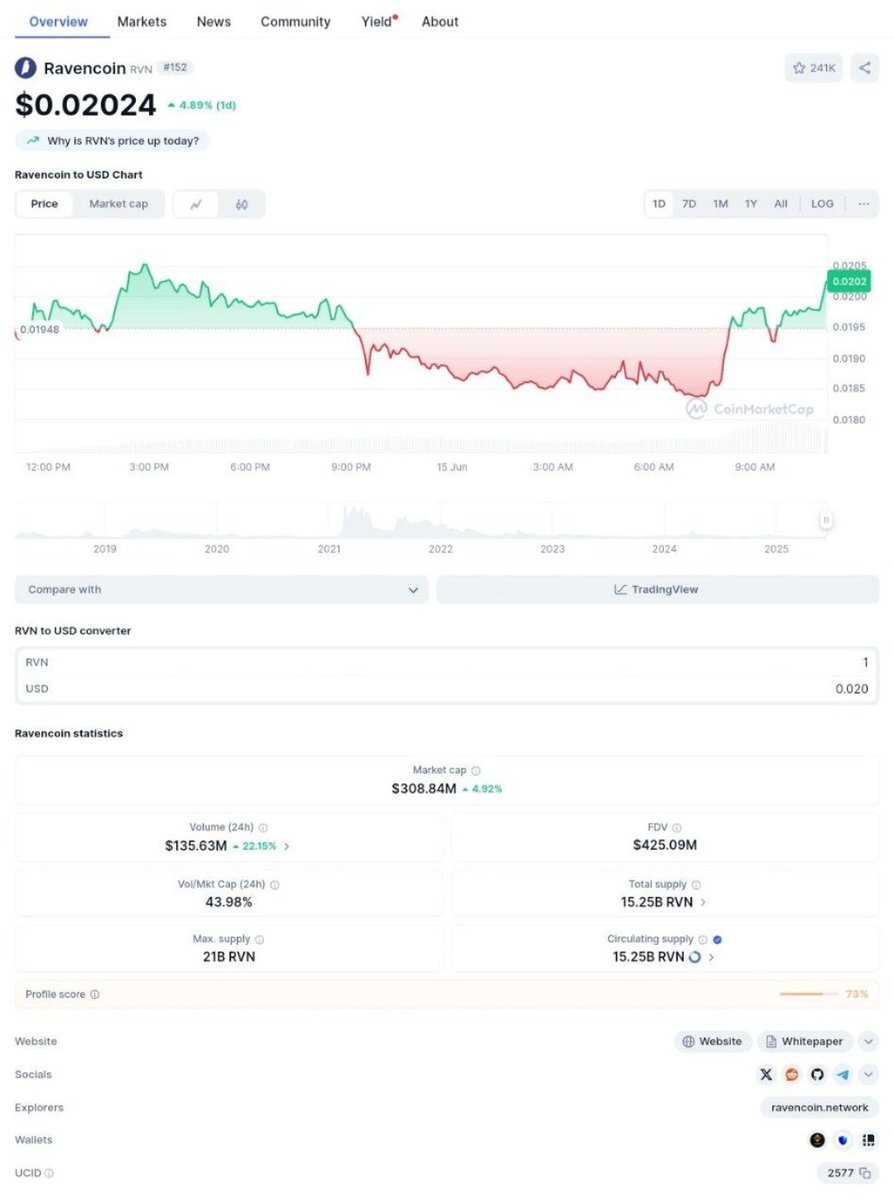894x1200 pixels.
Task: Click the $308.84M market cap value
Action: [x=424, y=789]
